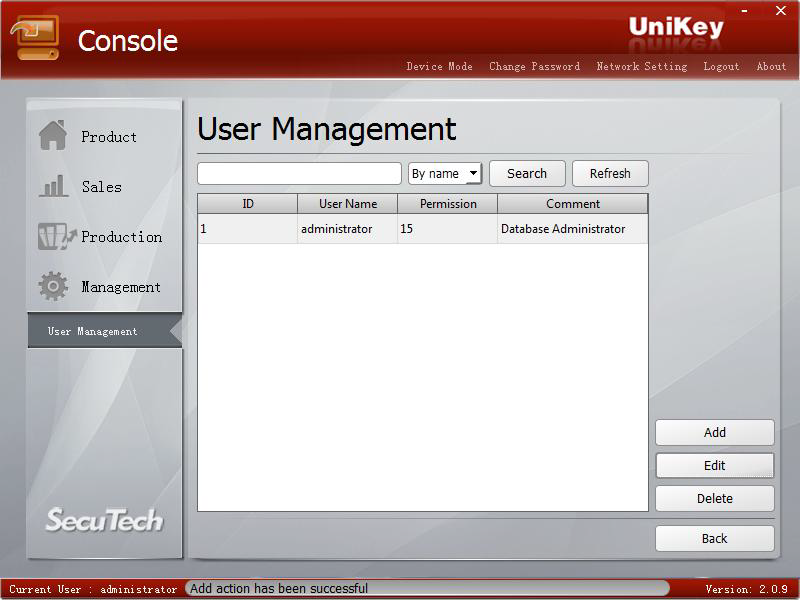
Task: Sort by the Comment column header
Action: [572, 204]
